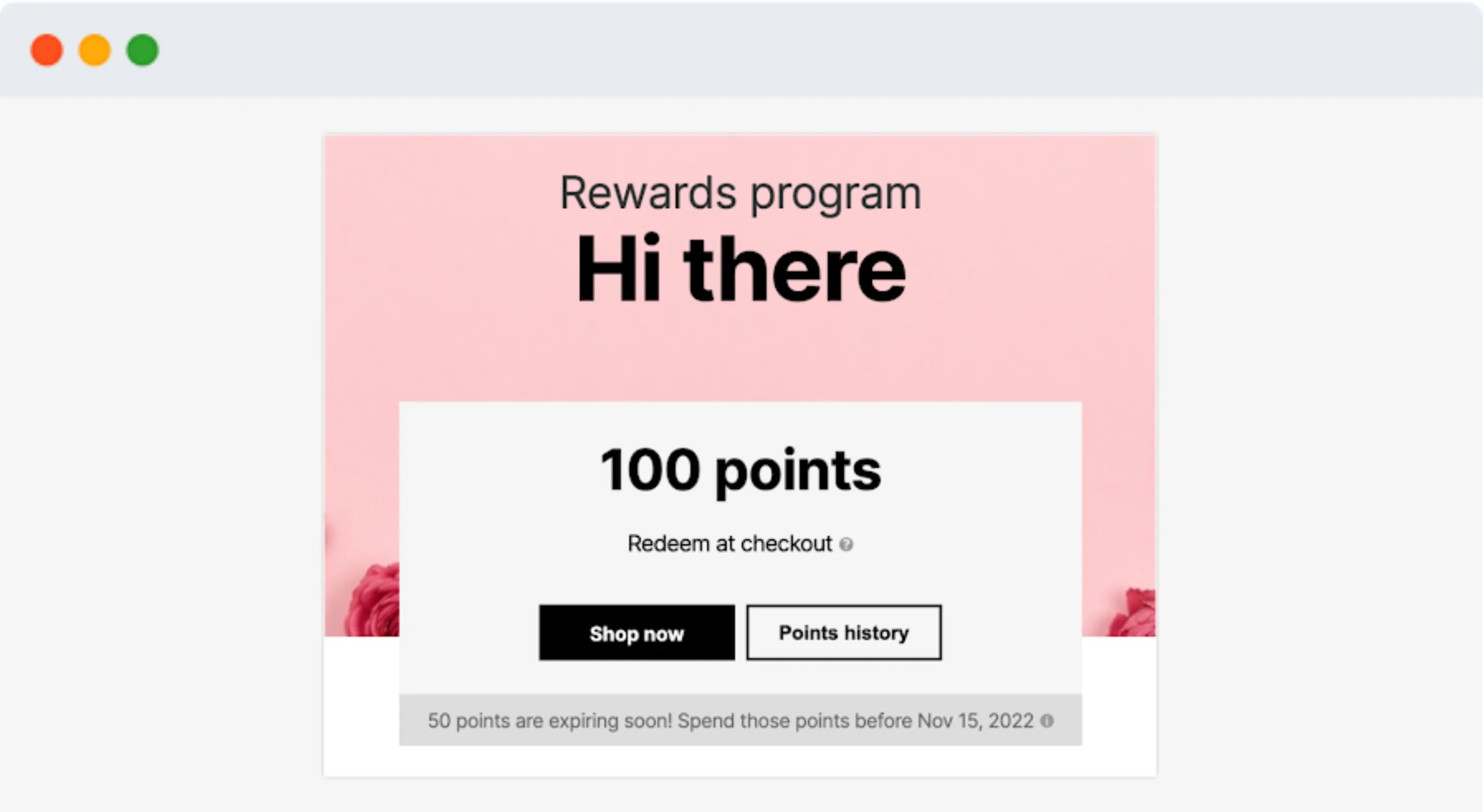Click the Shop now button
The width and height of the screenshot is (1484, 812).
pos(636,632)
